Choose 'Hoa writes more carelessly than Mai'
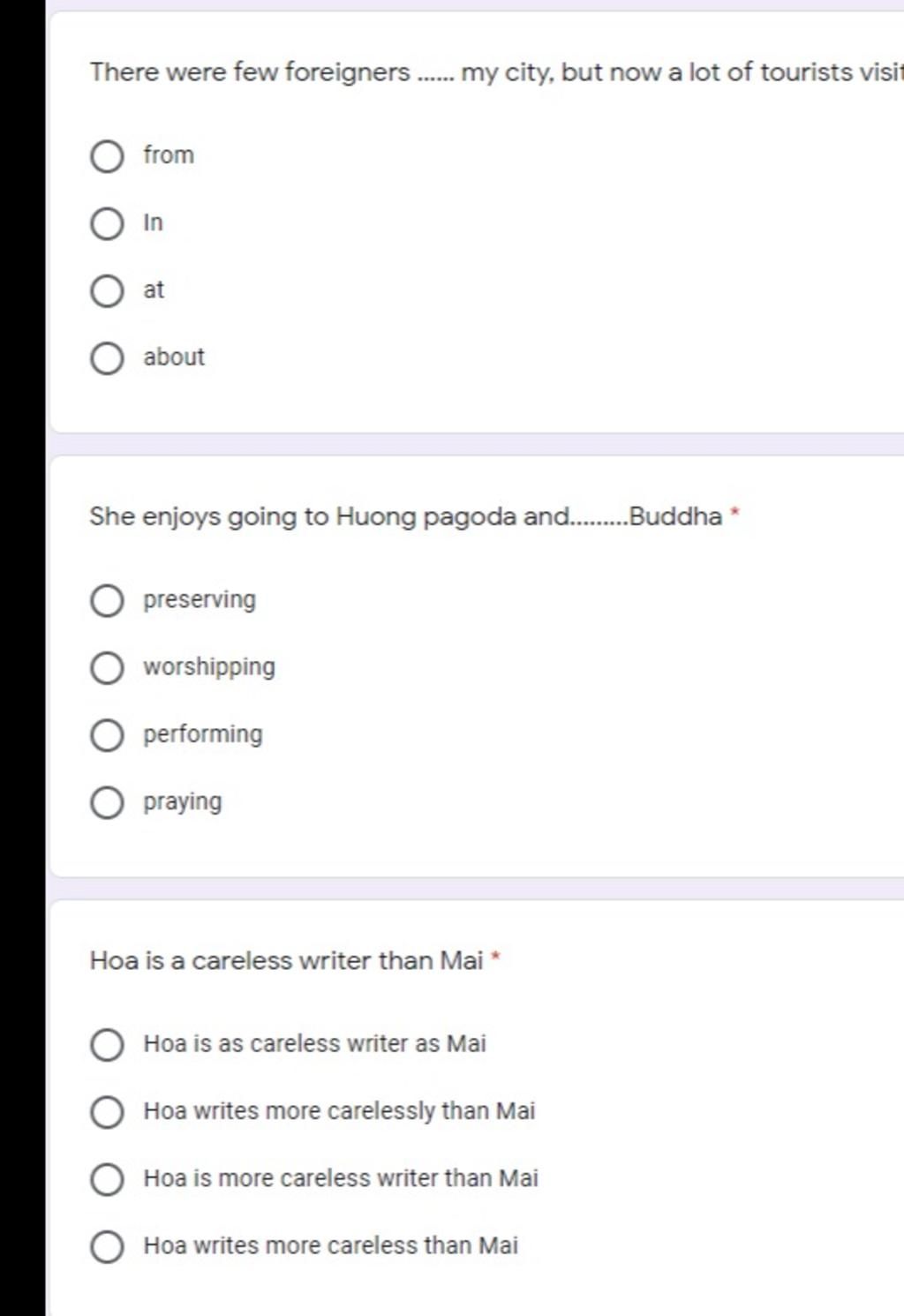Image resolution: width=904 pixels, height=1316 pixels. tap(107, 1112)
